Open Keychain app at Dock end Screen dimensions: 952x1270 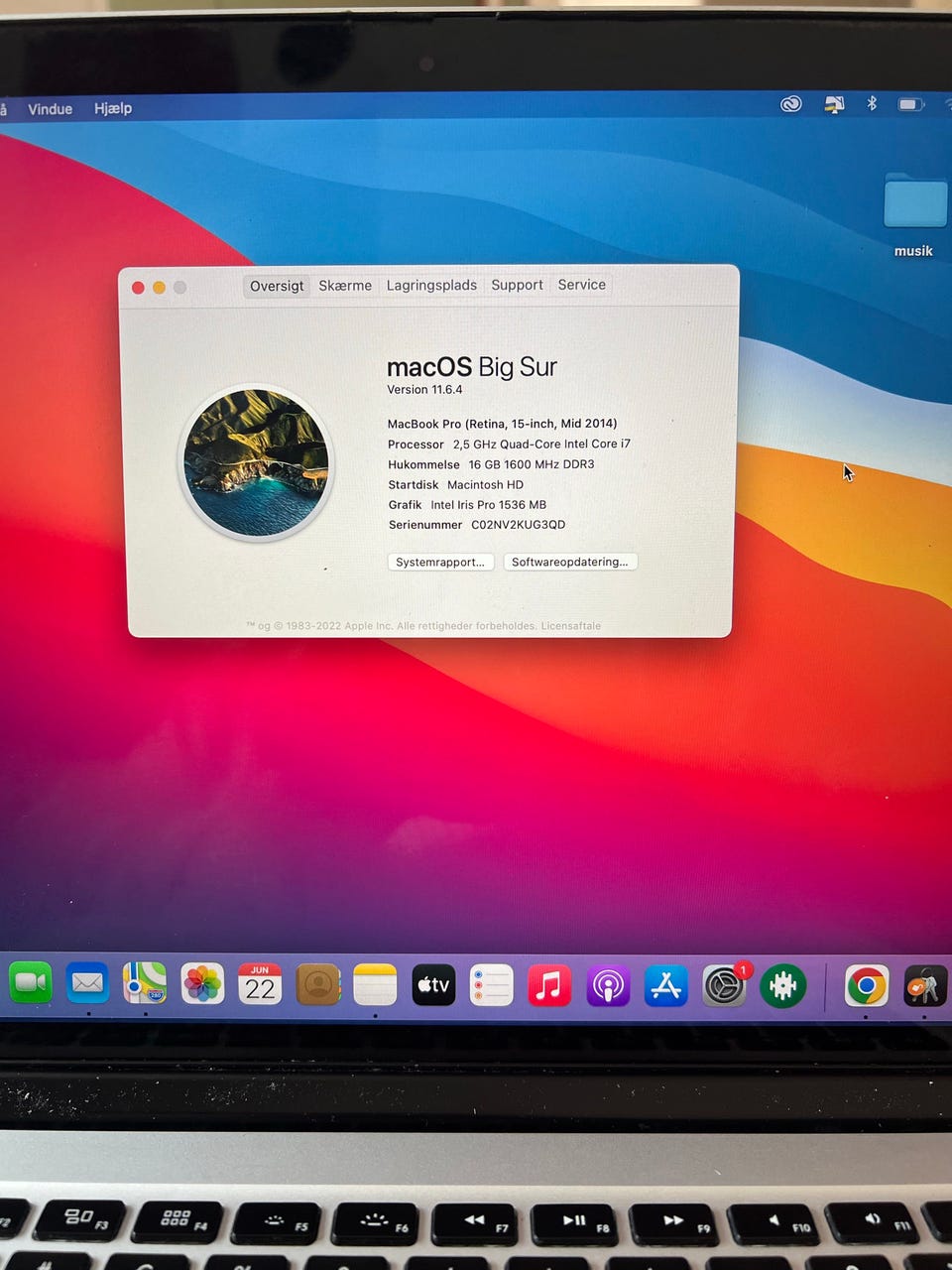[924, 986]
